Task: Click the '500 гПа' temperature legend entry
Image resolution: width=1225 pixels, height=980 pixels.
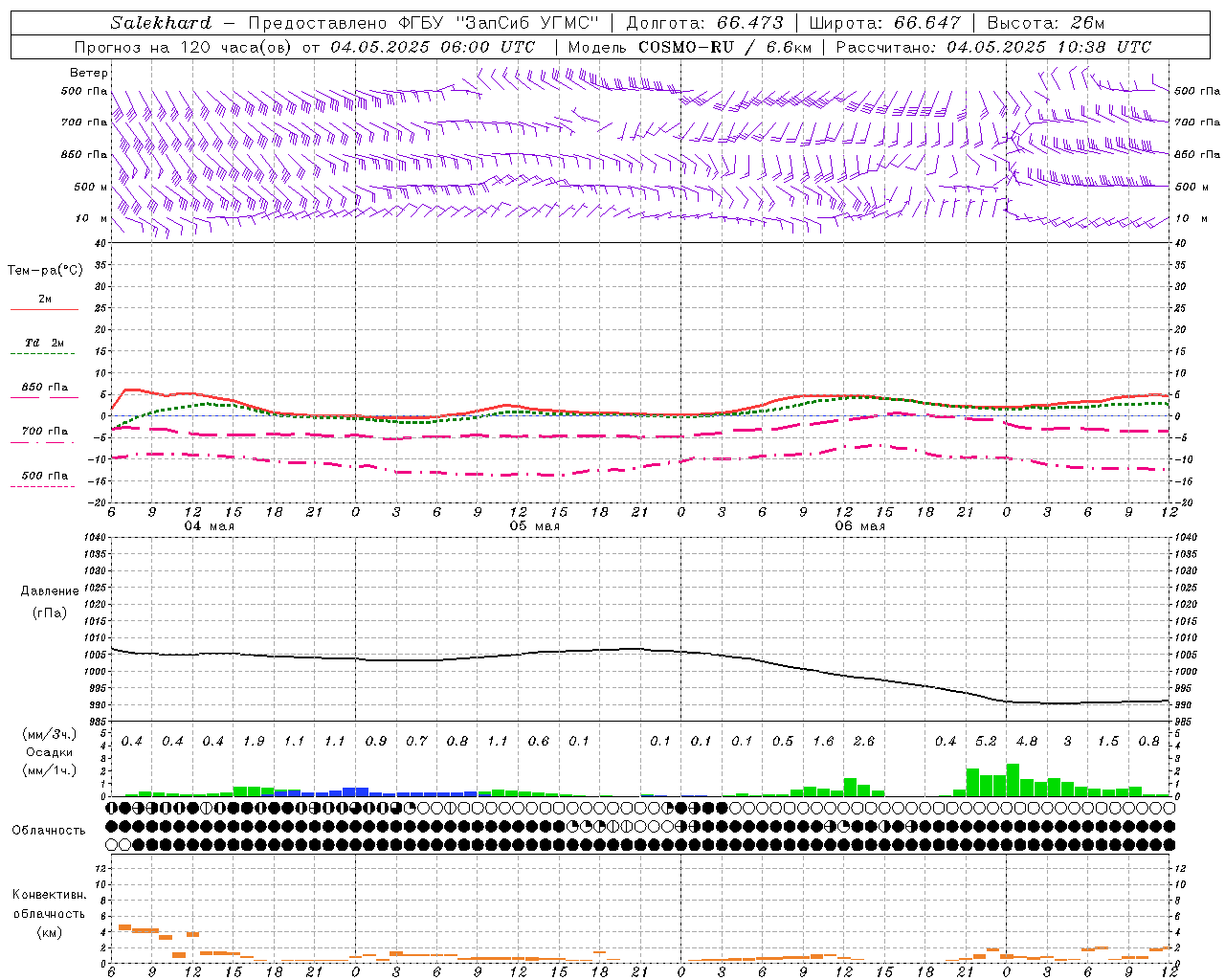Action: pyautogui.click(x=45, y=476)
